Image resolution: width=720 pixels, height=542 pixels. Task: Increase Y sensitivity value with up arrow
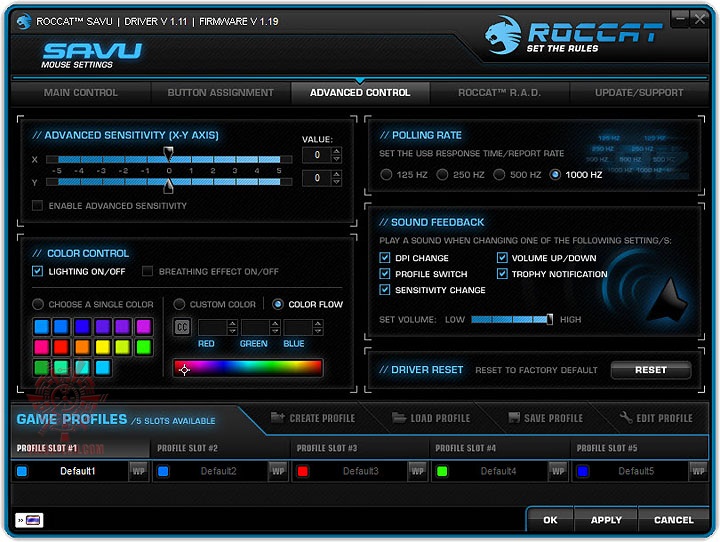click(337, 174)
